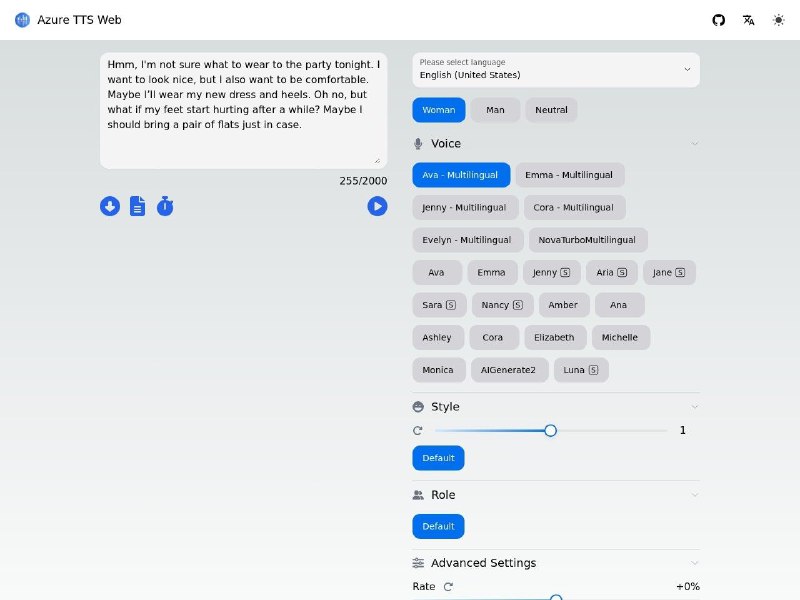Reset the Style intensity slider icon
The image size is (800, 600).
417,431
